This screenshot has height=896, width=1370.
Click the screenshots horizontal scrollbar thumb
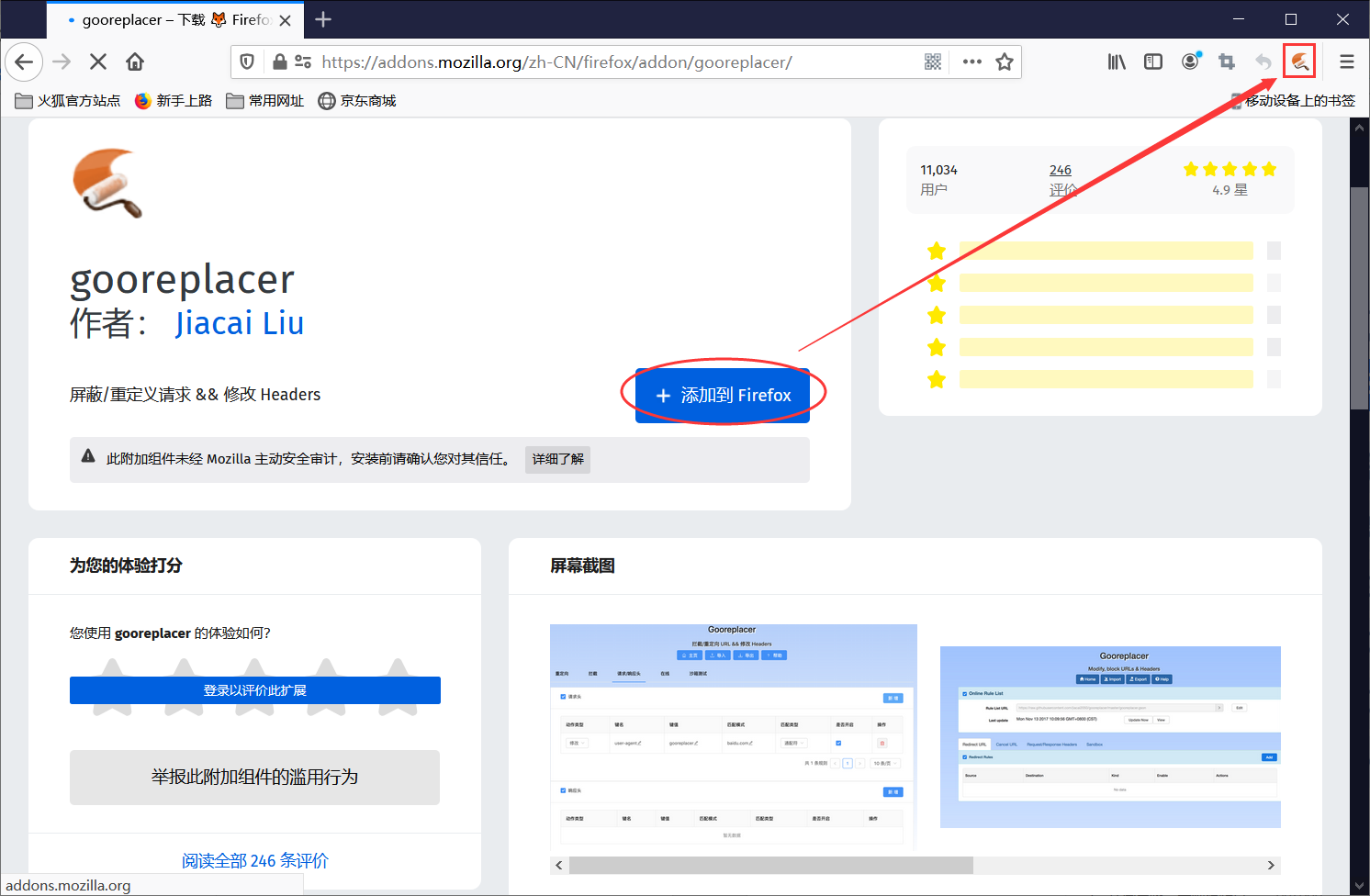[770, 866]
